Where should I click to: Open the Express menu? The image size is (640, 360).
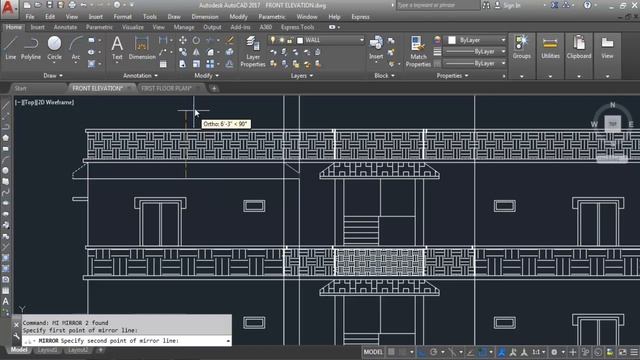(x=360, y=17)
